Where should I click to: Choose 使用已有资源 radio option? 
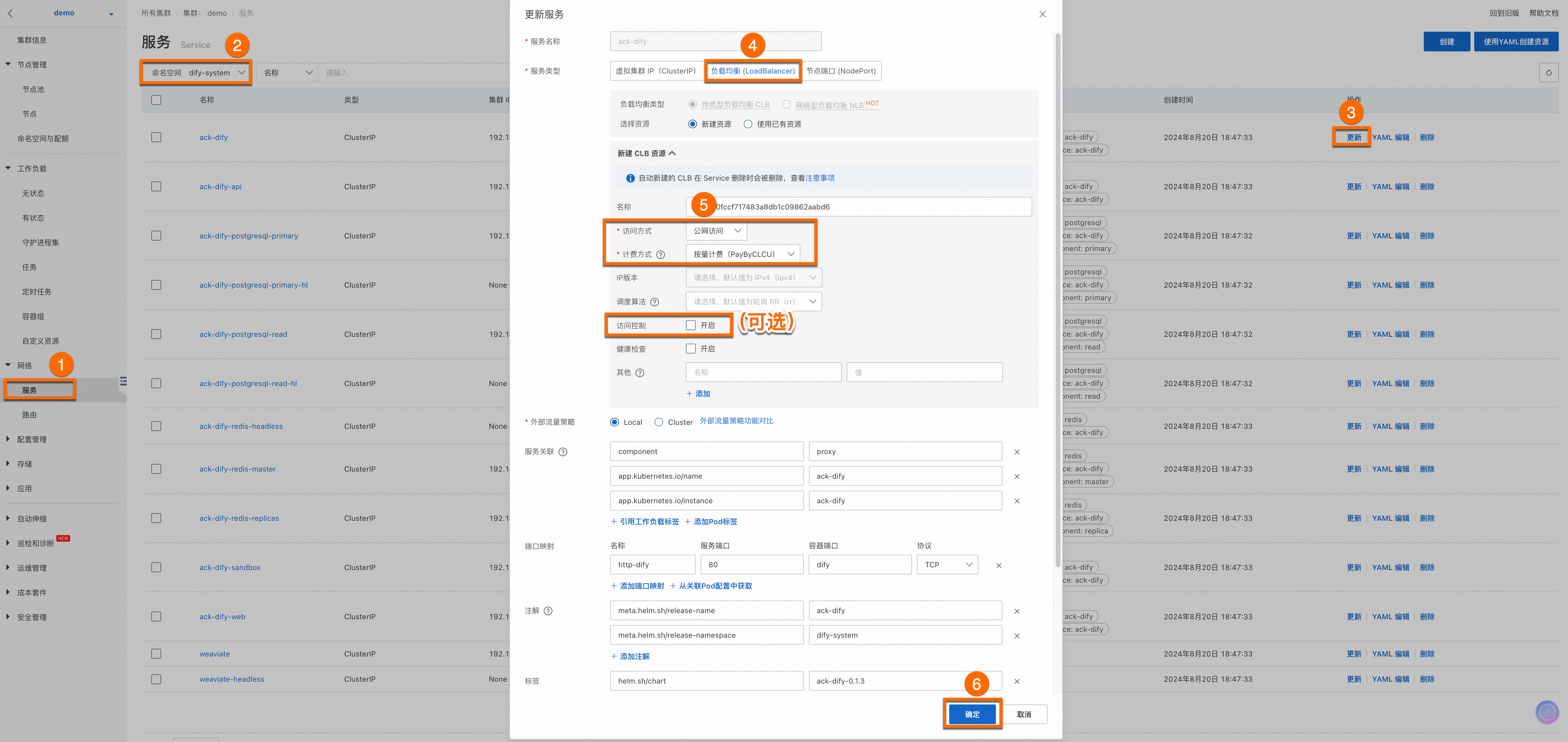(x=747, y=124)
